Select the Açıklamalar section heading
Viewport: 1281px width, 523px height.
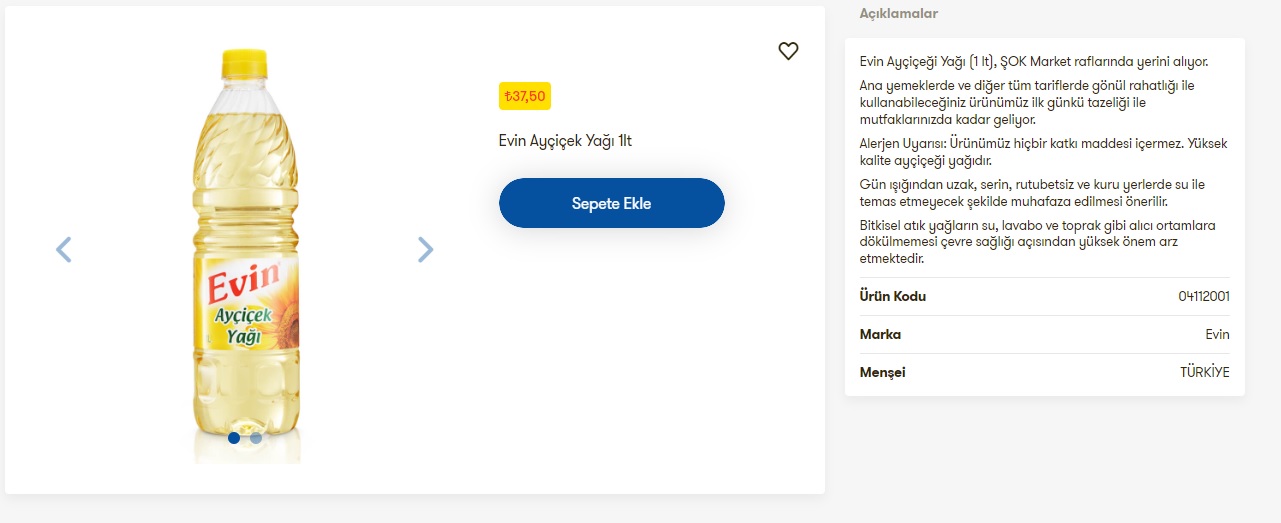pos(899,14)
